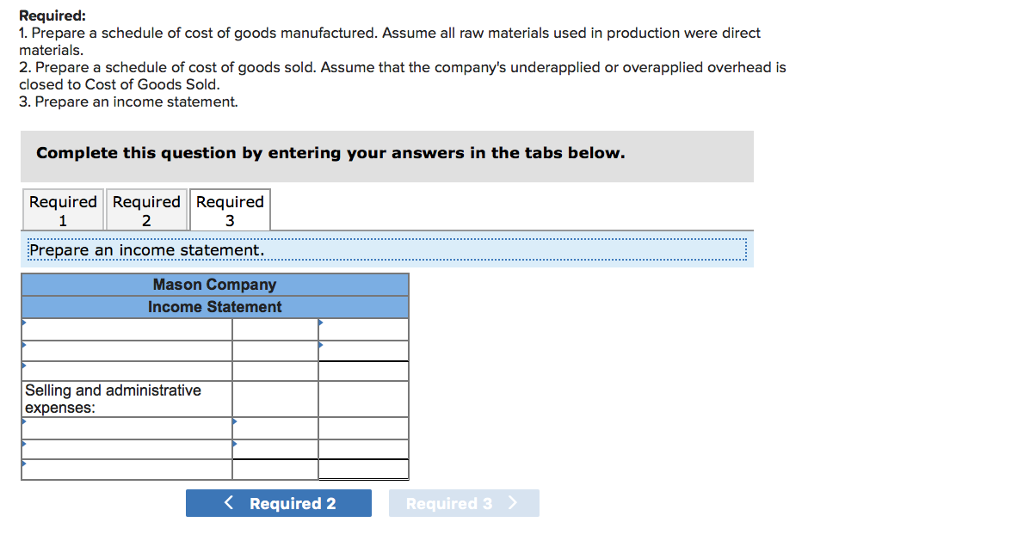Switch to the Required 2 tab
1024x559 pixels.
point(146,210)
